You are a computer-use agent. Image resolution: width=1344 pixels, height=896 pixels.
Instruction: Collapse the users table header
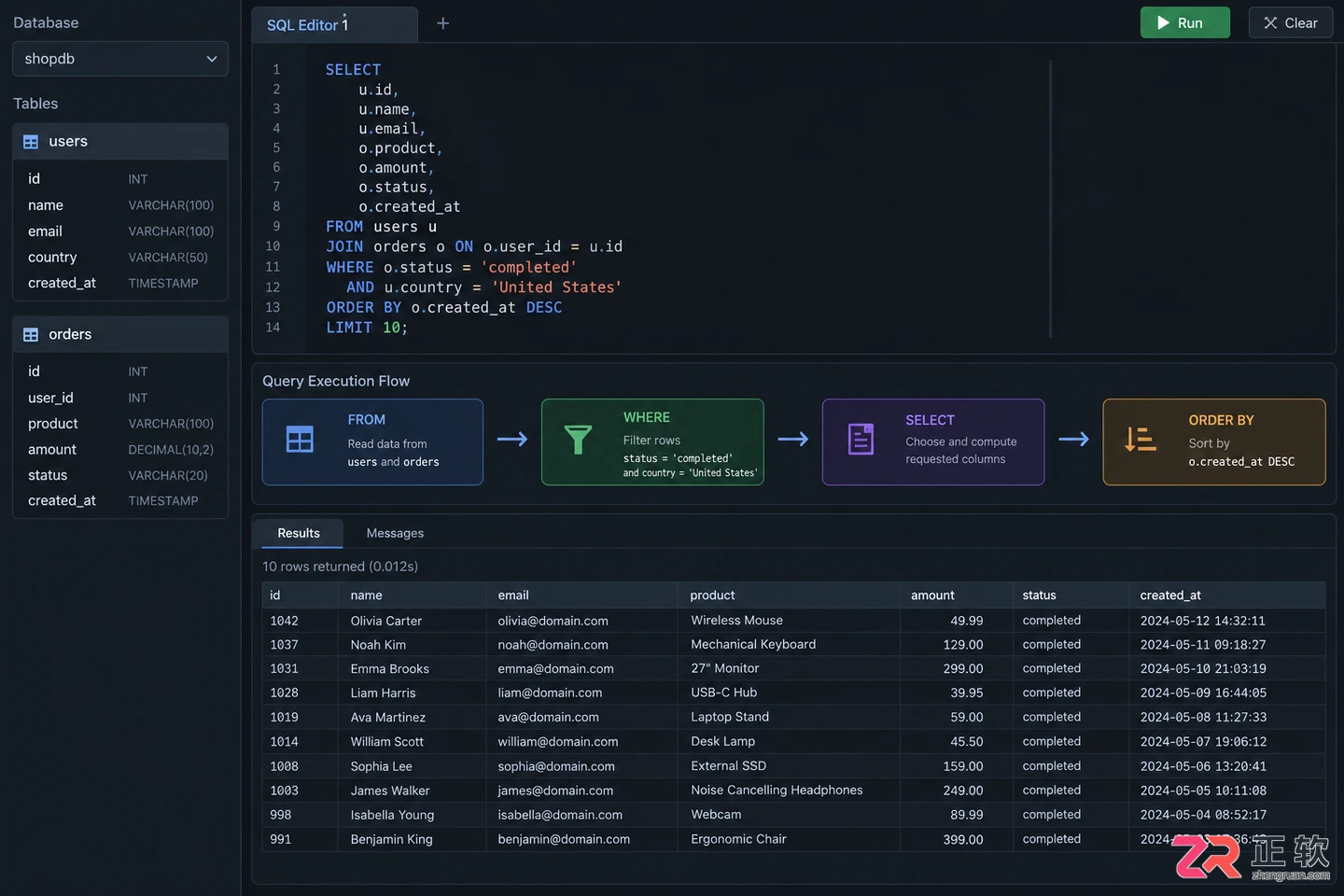120,142
